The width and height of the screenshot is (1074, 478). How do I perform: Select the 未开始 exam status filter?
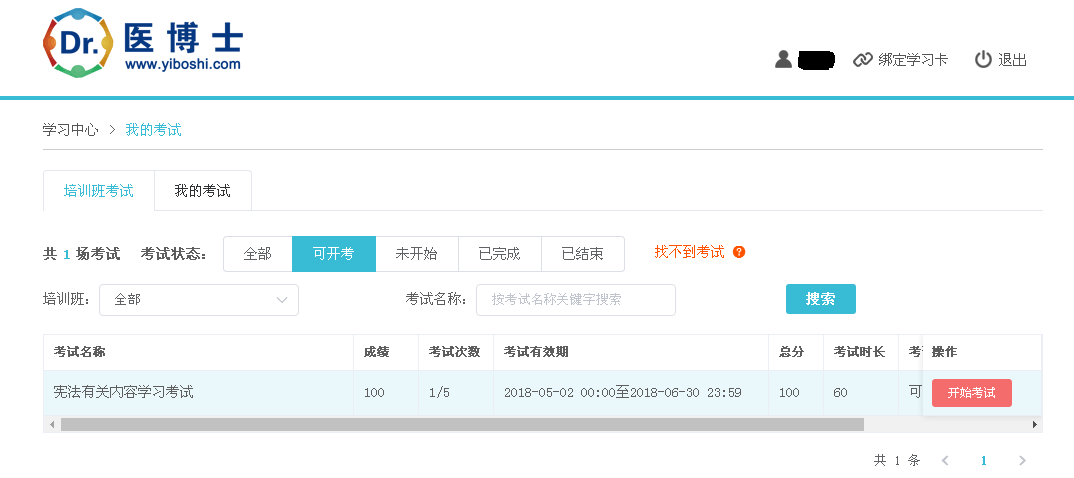pyautogui.click(x=416, y=254)
